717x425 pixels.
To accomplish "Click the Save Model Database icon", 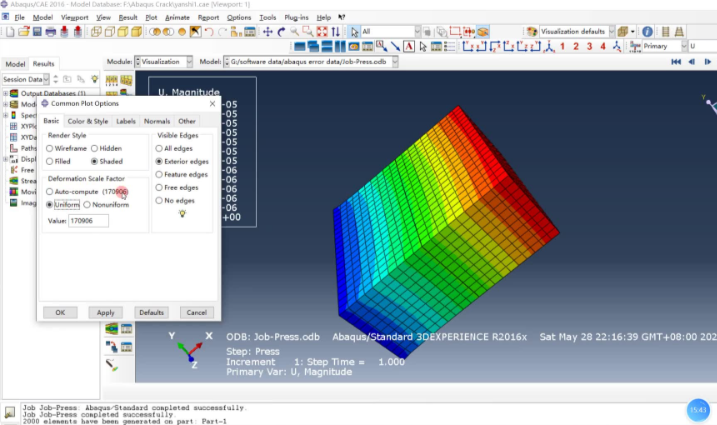I will [38, 32].
